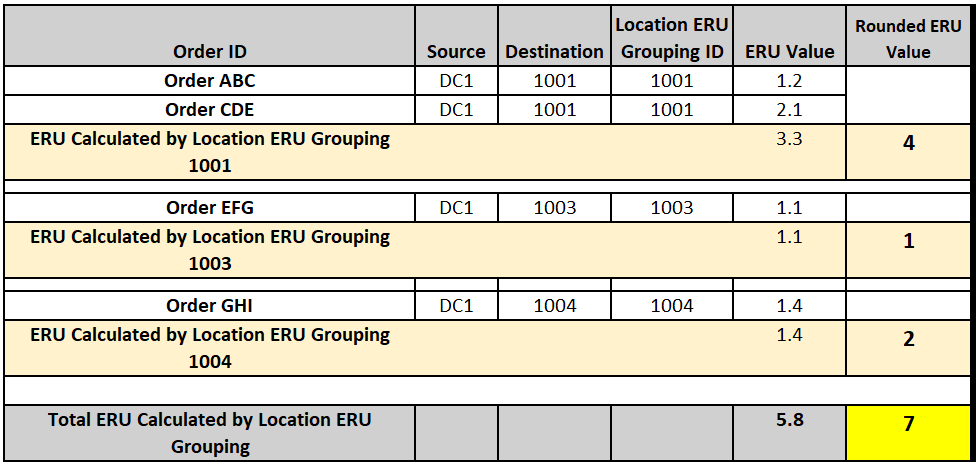The height and width of the screenshot is (465, 976).
Task: Select the ERU value 3.3 cell
Action: [789, 139]
